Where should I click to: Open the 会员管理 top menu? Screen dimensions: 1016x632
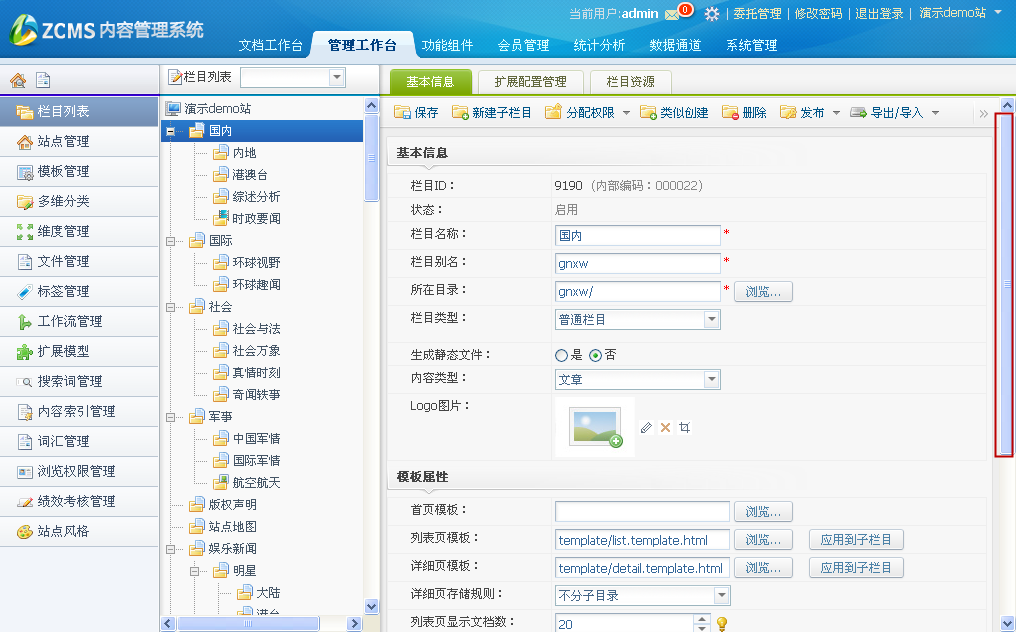click(x=523, y=45)
